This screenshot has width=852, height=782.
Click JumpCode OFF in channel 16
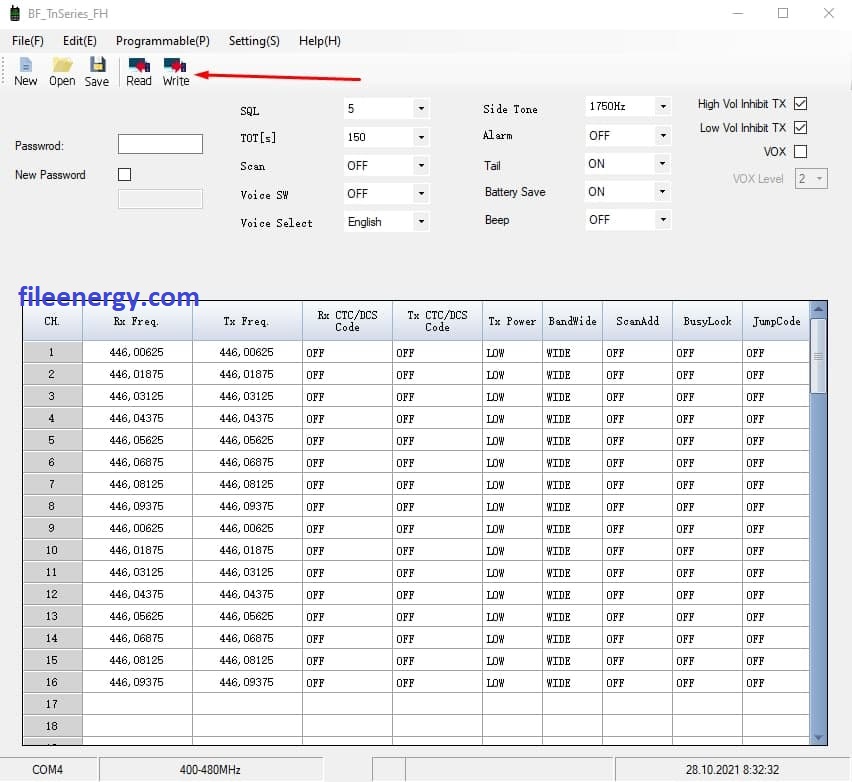tap(776, 683)
